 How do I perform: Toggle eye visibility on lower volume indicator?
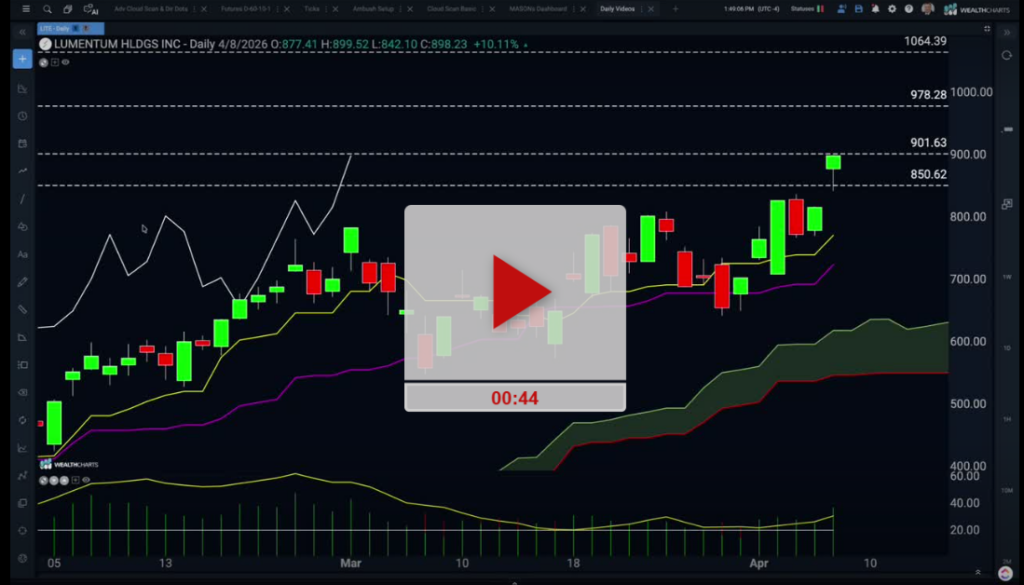(x=88, y=480)
